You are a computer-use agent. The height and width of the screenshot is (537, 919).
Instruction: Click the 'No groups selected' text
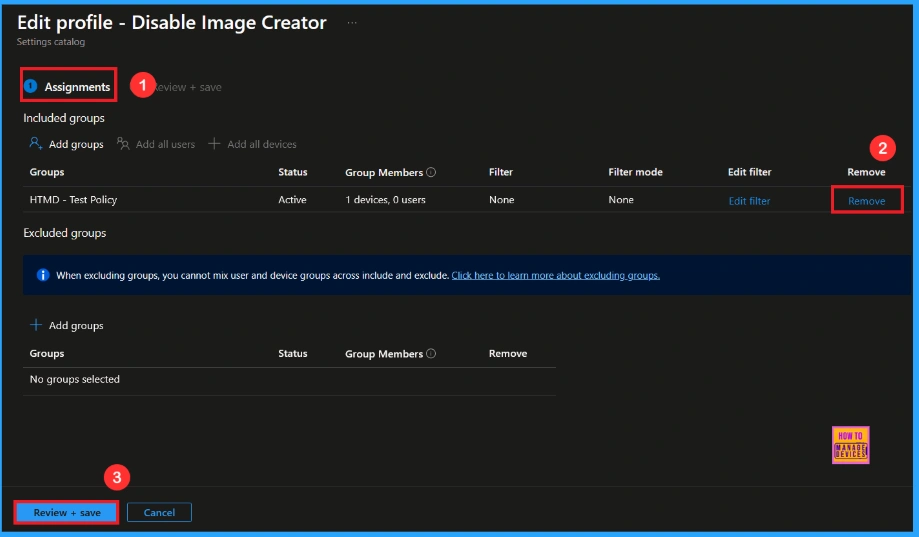click(x=74, y=379)
